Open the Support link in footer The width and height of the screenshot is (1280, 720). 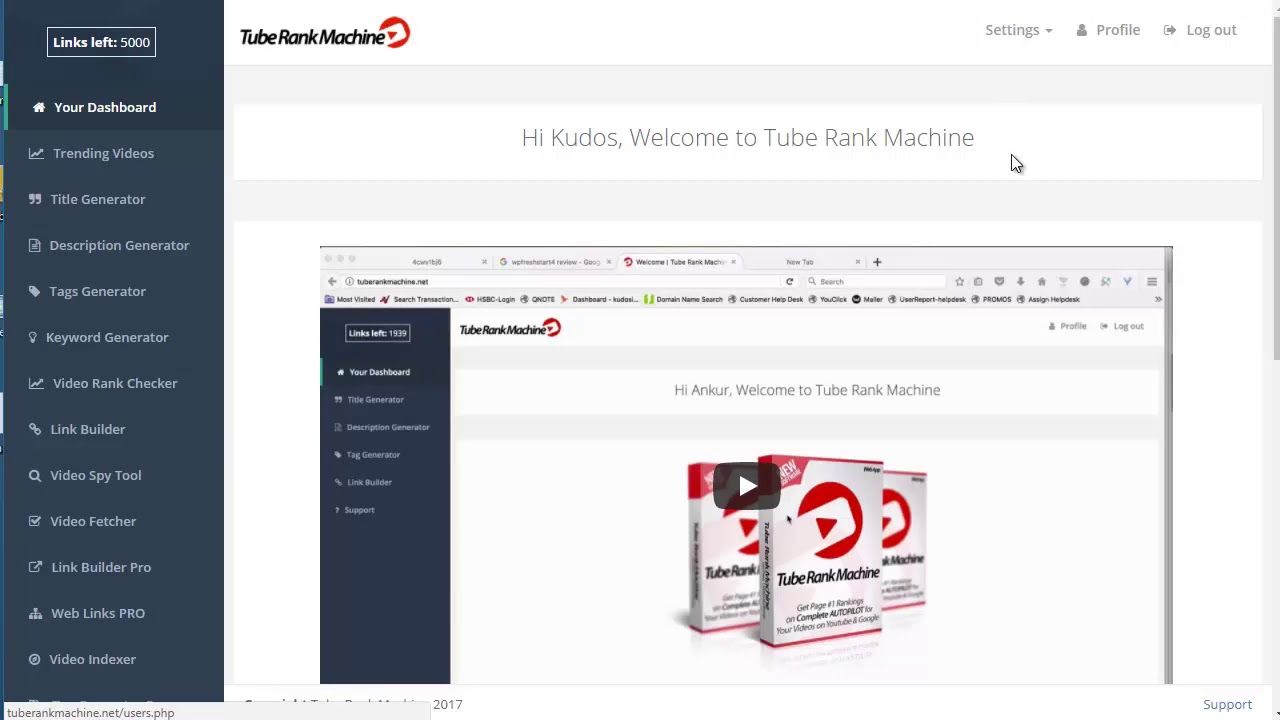(x=1227, y=704)
